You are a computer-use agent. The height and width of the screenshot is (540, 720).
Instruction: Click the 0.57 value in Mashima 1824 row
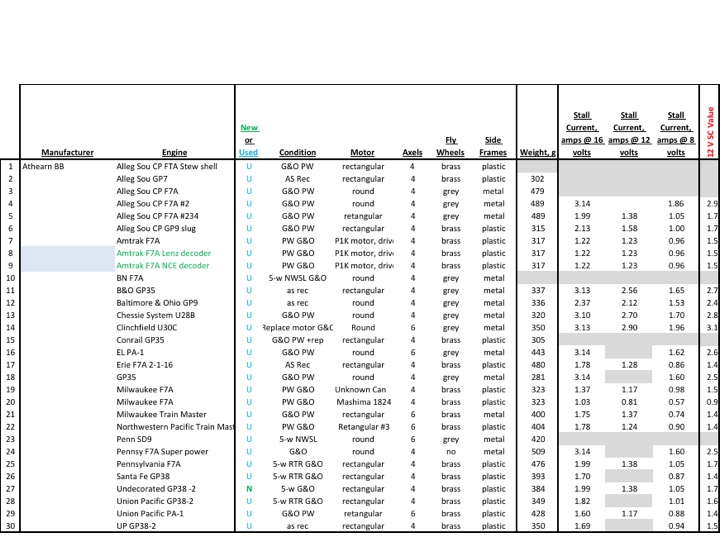point(676,402)
